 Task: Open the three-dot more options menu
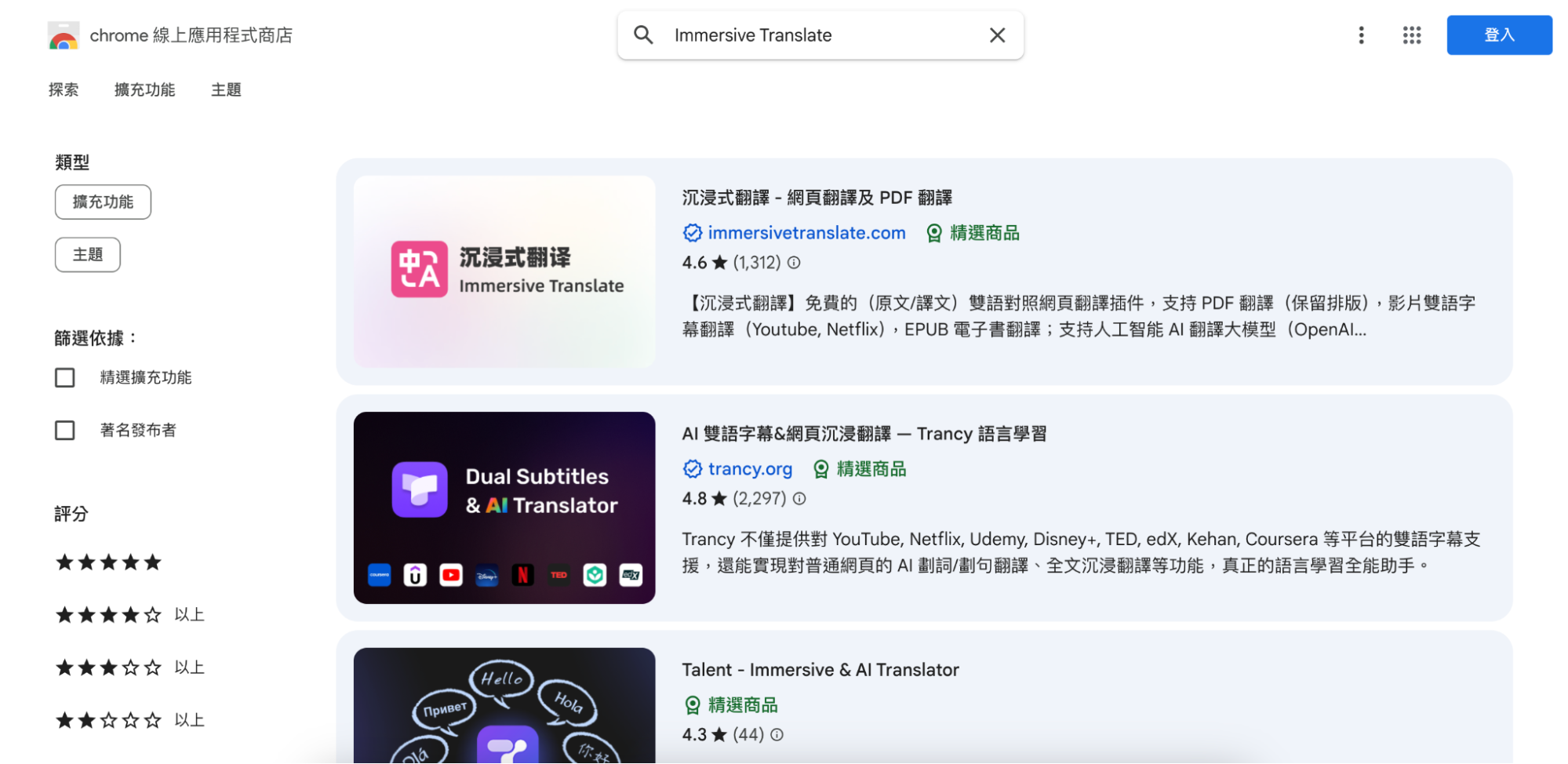click(x=1361, y=35)
